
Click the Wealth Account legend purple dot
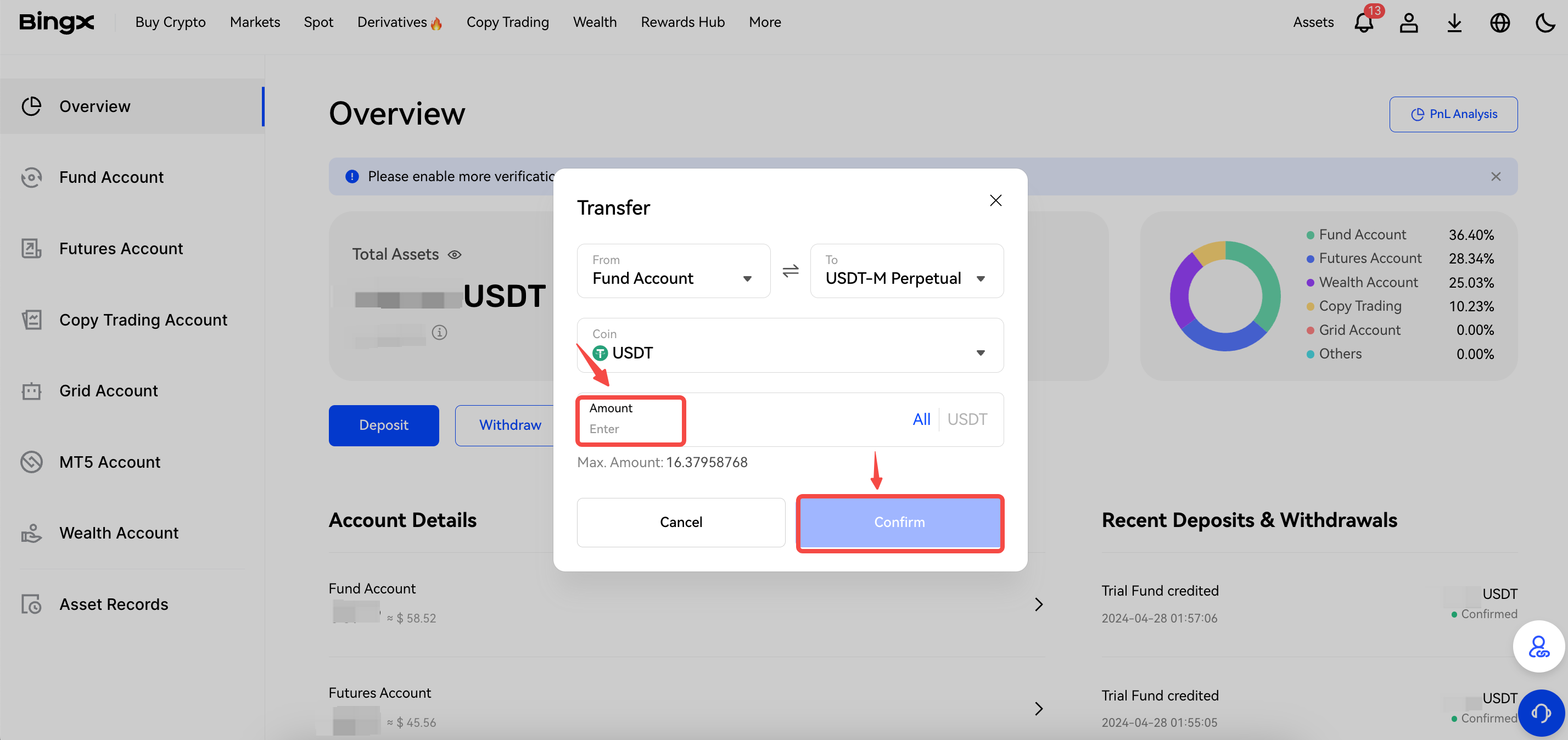(x=1310, y=282)
